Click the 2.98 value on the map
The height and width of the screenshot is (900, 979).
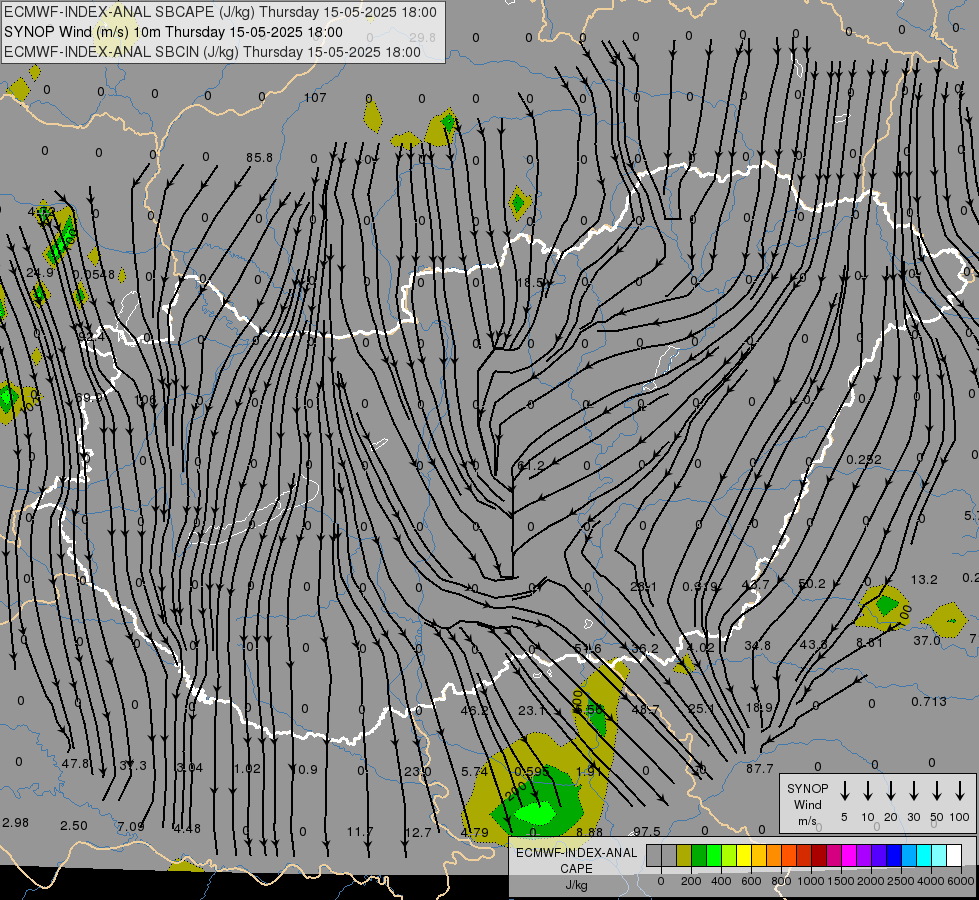(x=16, y=823)
